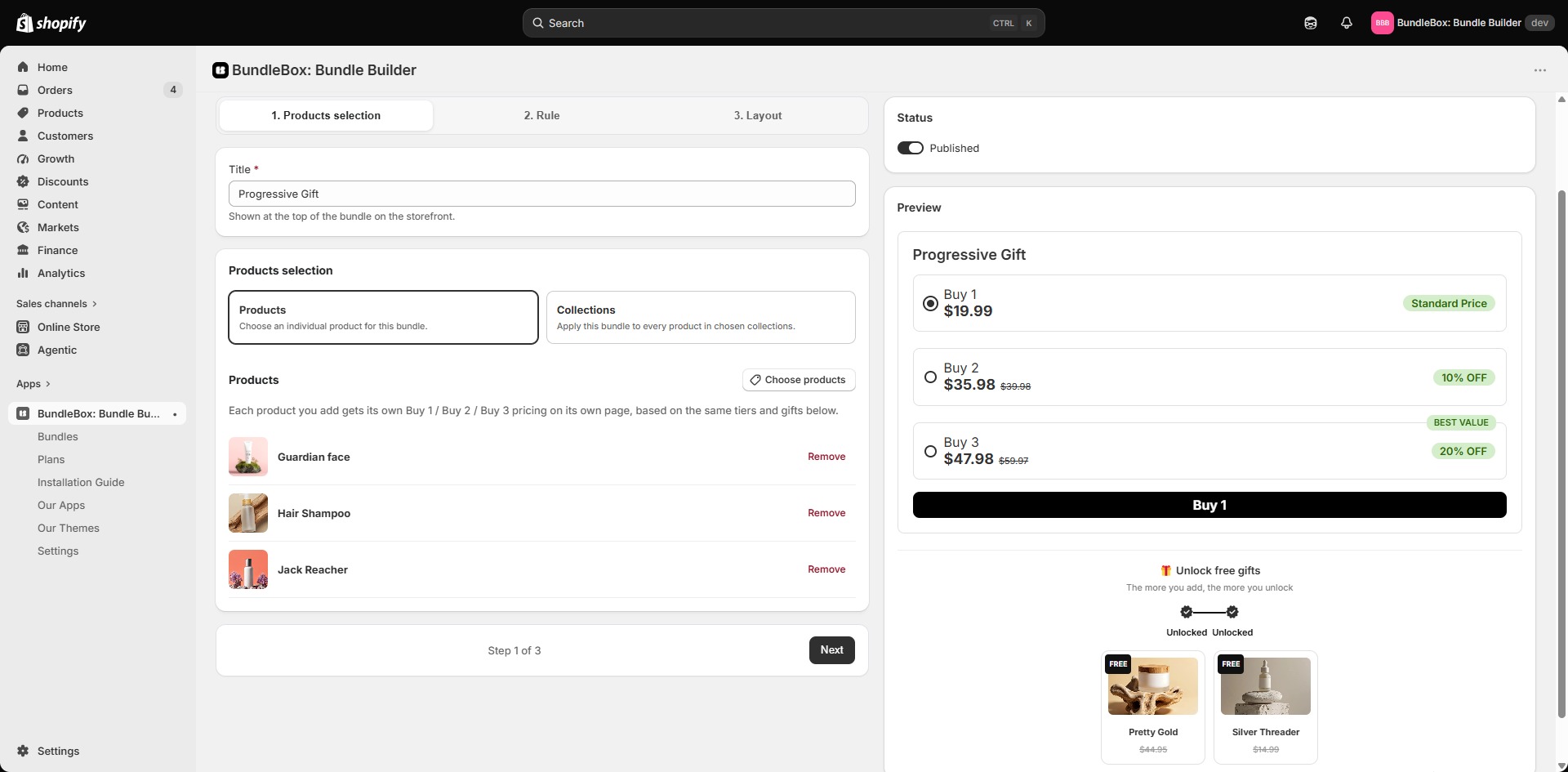
Task: Click the Finance bank icon
Action: (23, 250)
